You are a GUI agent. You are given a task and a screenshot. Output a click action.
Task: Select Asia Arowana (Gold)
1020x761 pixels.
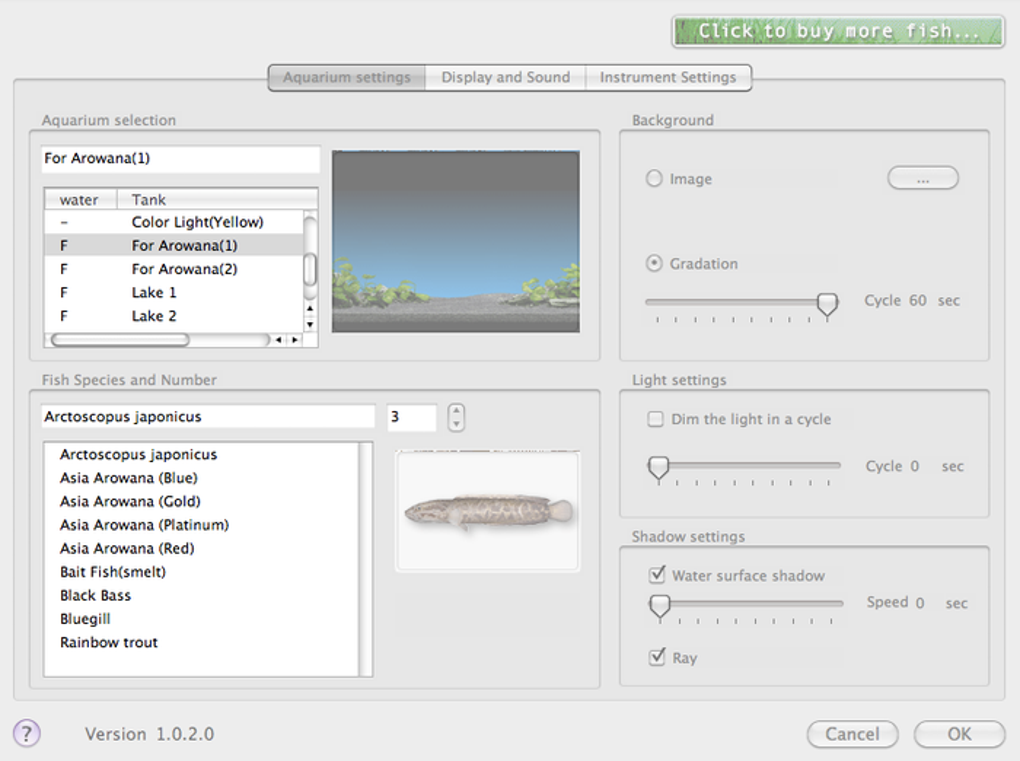pos(201,501)
